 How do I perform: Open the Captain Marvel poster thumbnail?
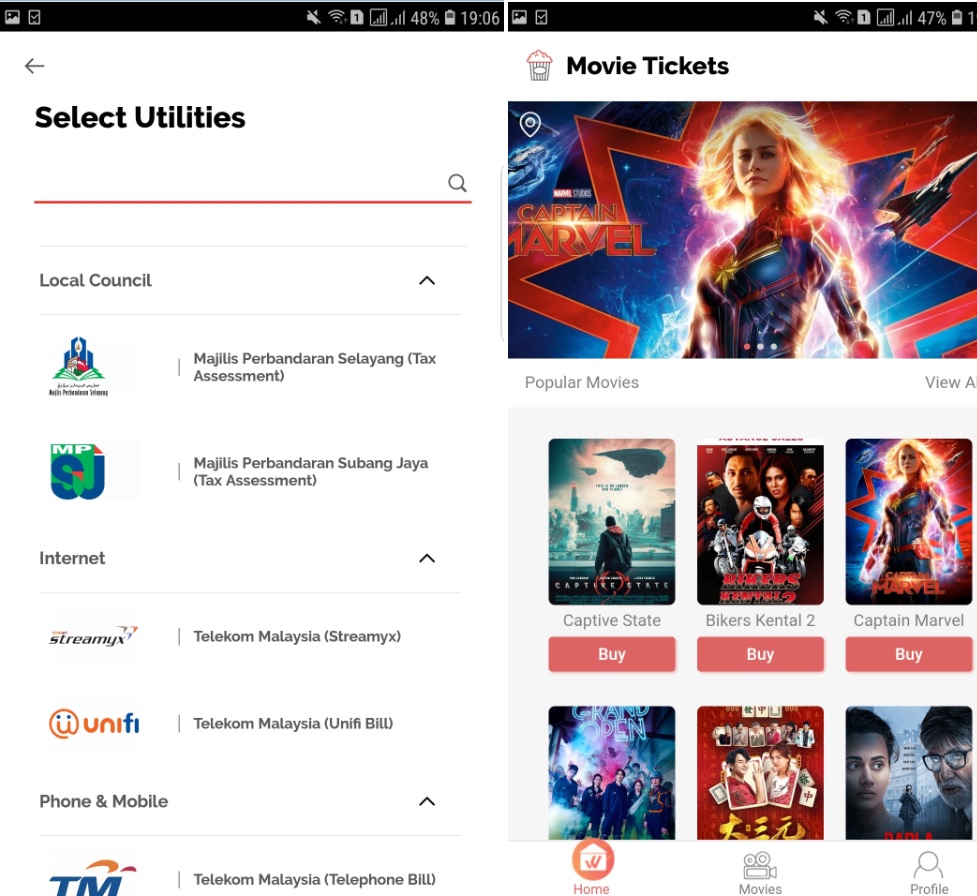point(908,522)
